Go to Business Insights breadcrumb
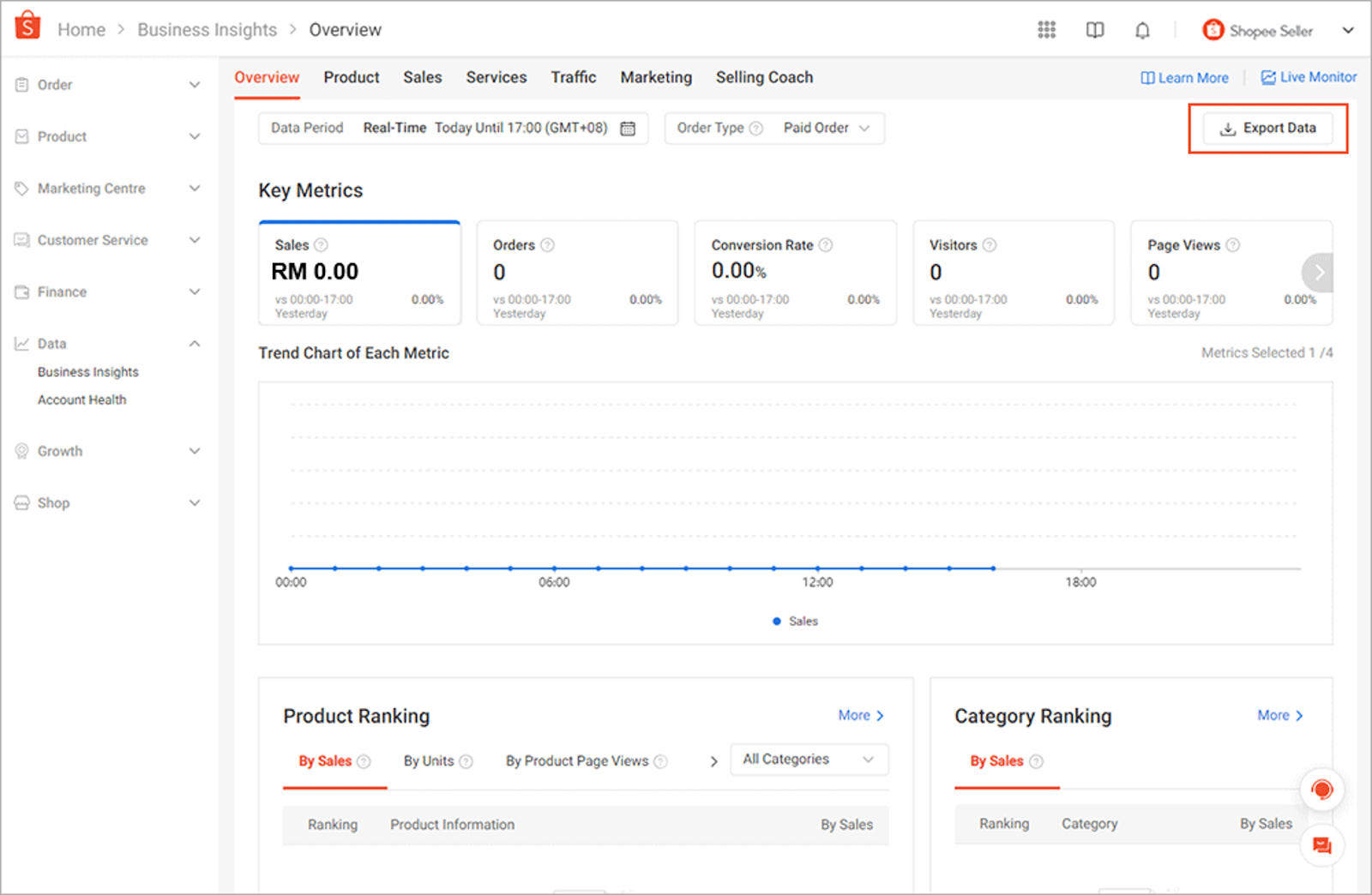Screen dimensions: 1372x895 click(x=208, y=30)
